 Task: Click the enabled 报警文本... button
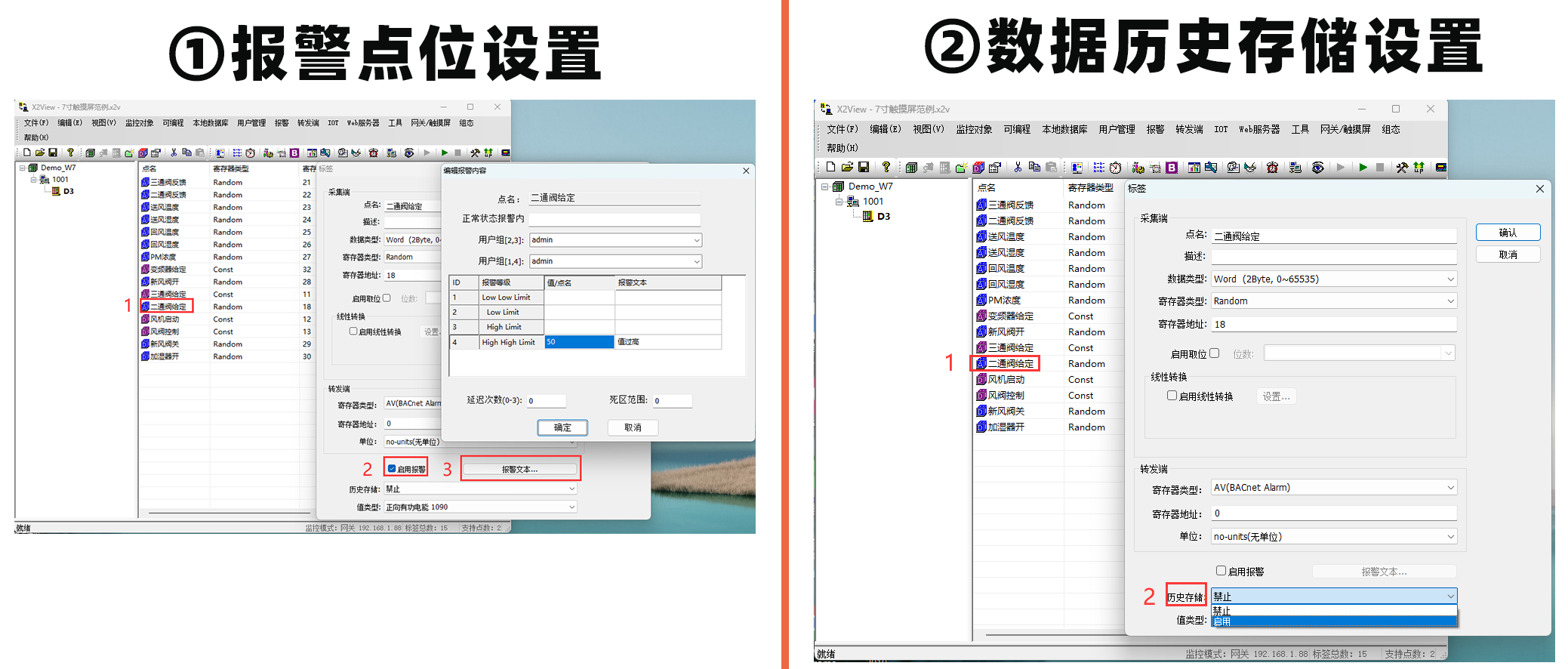click(x=520, y=469)
